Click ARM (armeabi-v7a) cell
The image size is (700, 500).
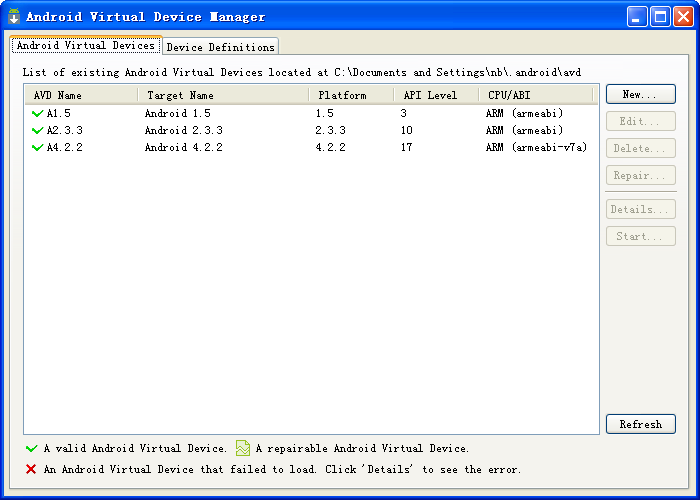[x=536, y=147]
